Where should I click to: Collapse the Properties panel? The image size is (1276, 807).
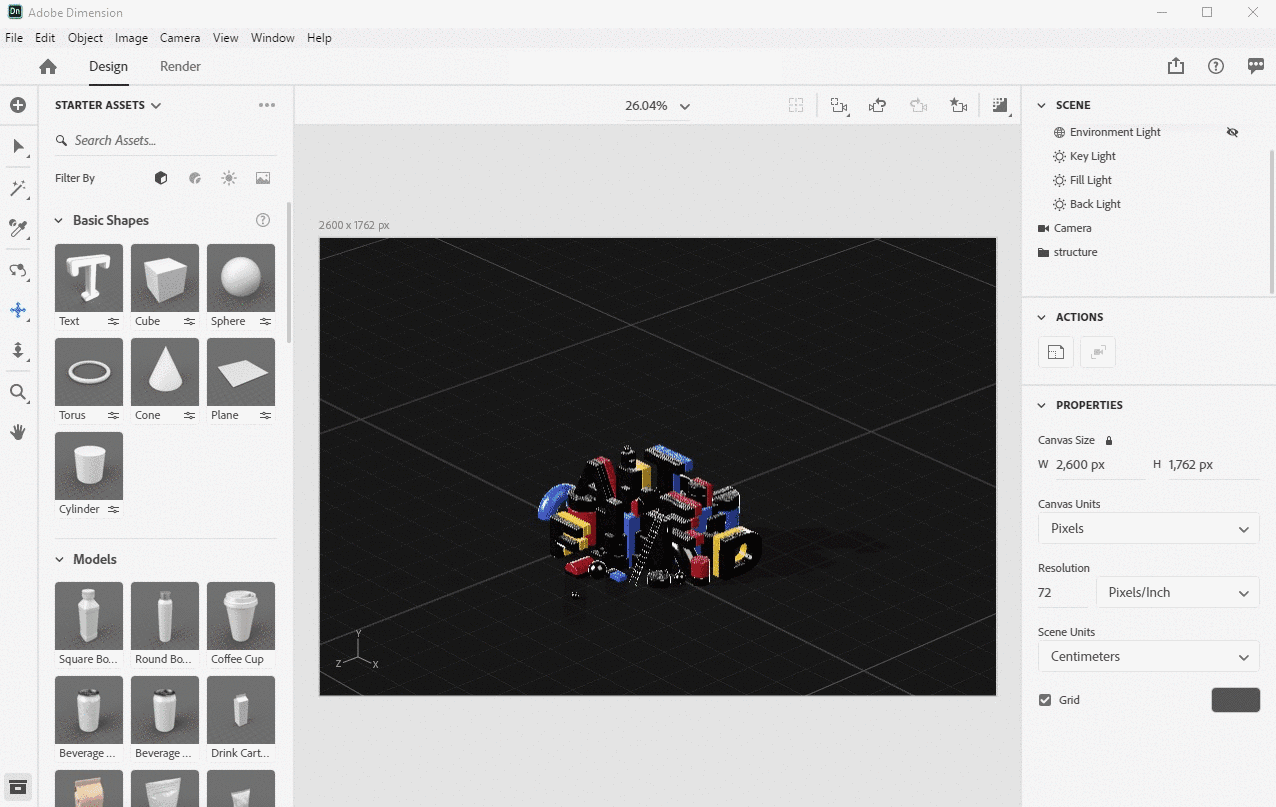pos(1041,405)
